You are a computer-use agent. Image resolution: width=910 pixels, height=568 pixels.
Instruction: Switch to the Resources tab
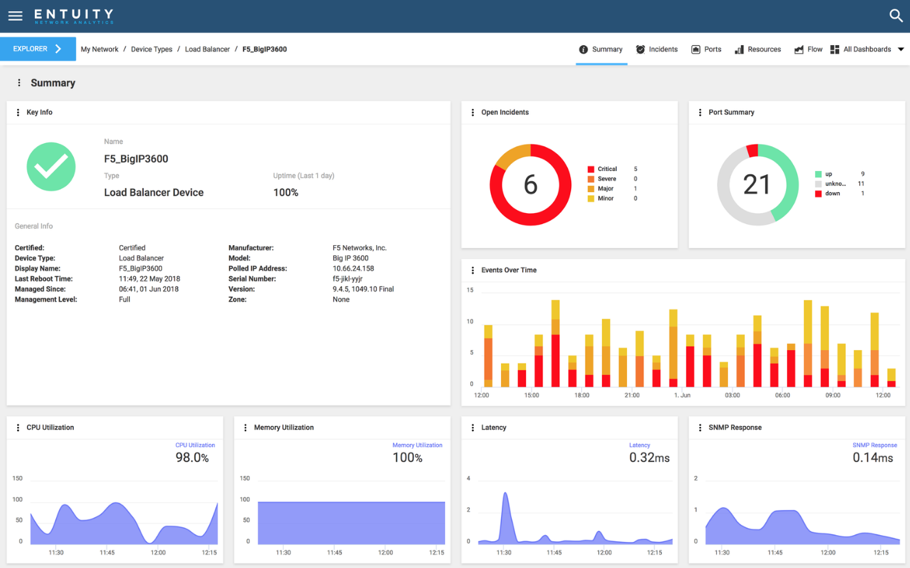[757, 49]
